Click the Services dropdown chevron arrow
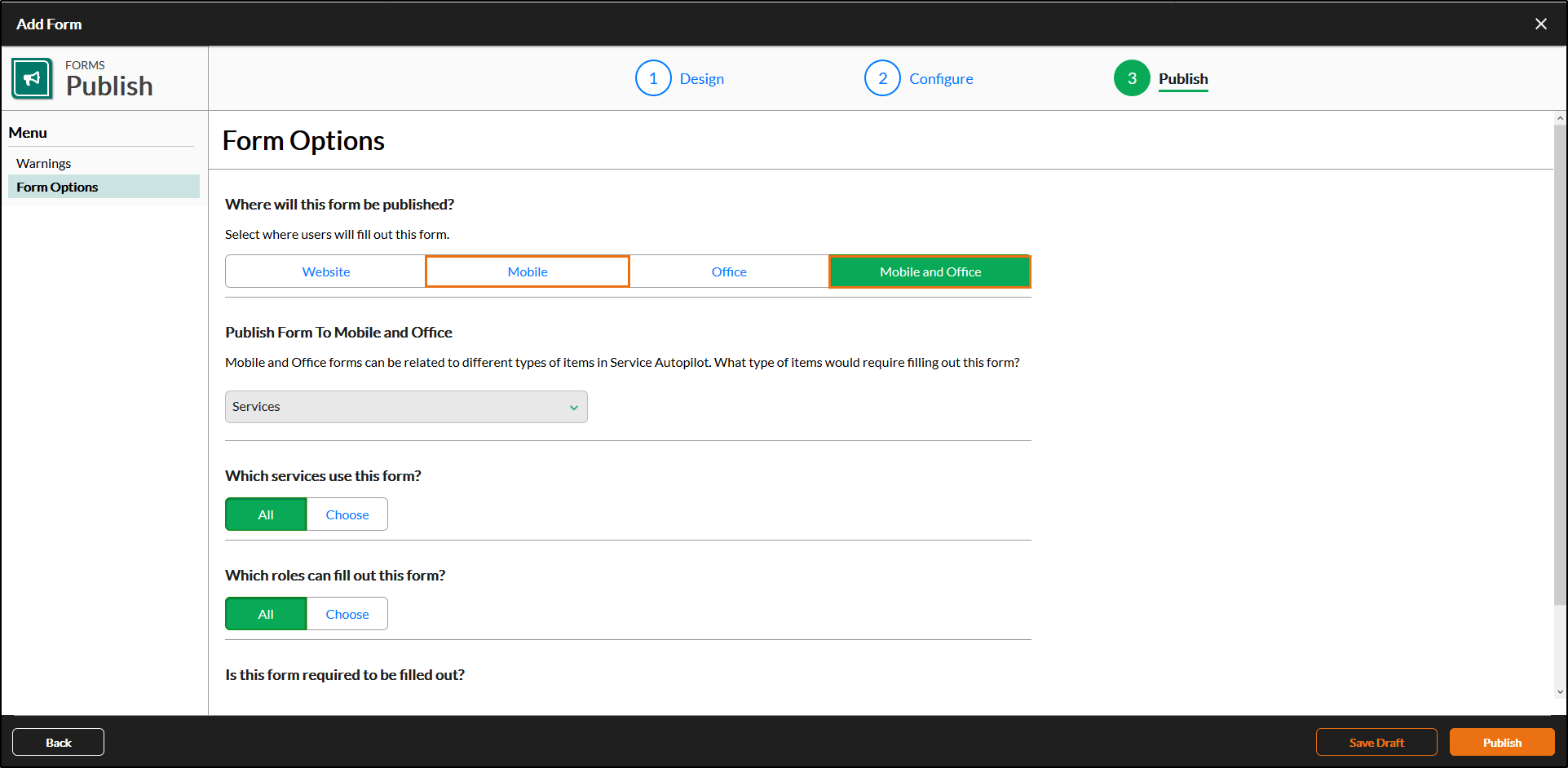Screen dimensions: 1568x768 click(x=574, y=408)
